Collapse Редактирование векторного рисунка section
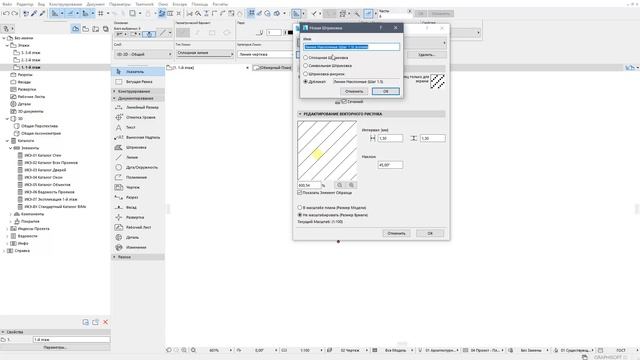Viewport: 640px width, 360px height. [300, 114]
